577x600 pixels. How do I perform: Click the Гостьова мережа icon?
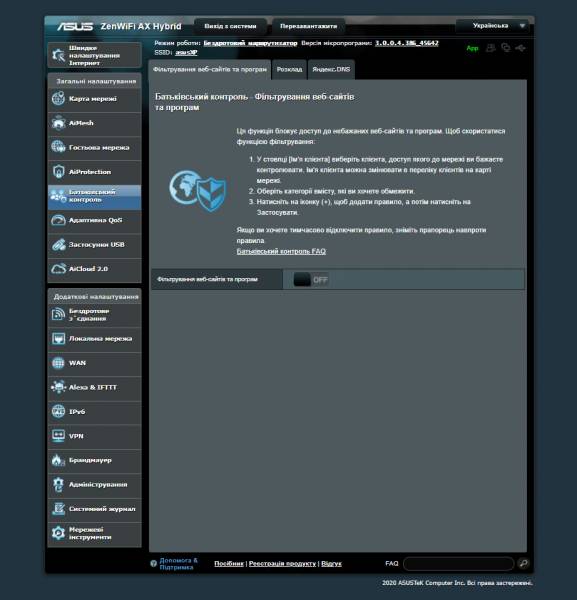(59, 147)
